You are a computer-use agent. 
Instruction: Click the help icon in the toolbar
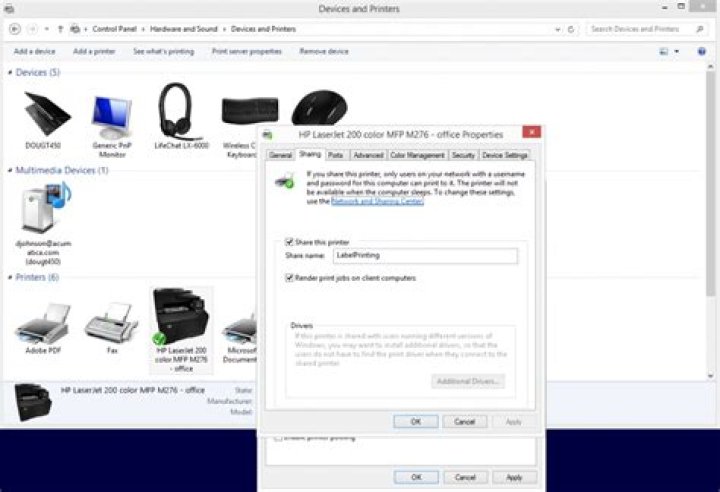(701, 51)
